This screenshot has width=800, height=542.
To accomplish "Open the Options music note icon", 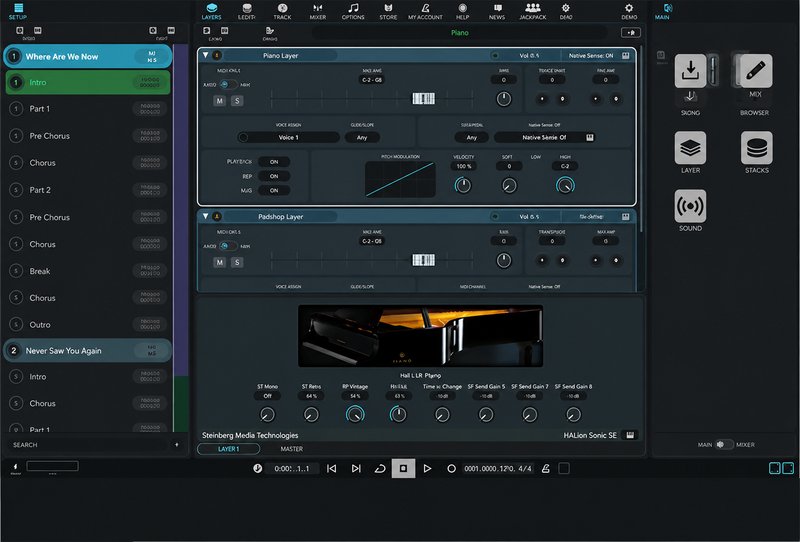I will pyautogui.click(x=353, y=11).
